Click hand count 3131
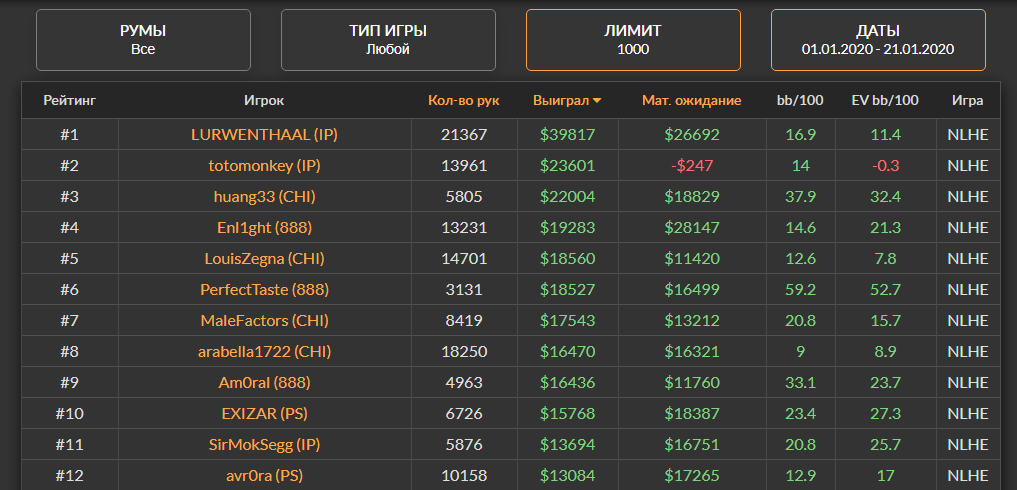1017x490 pixels. 464,289
